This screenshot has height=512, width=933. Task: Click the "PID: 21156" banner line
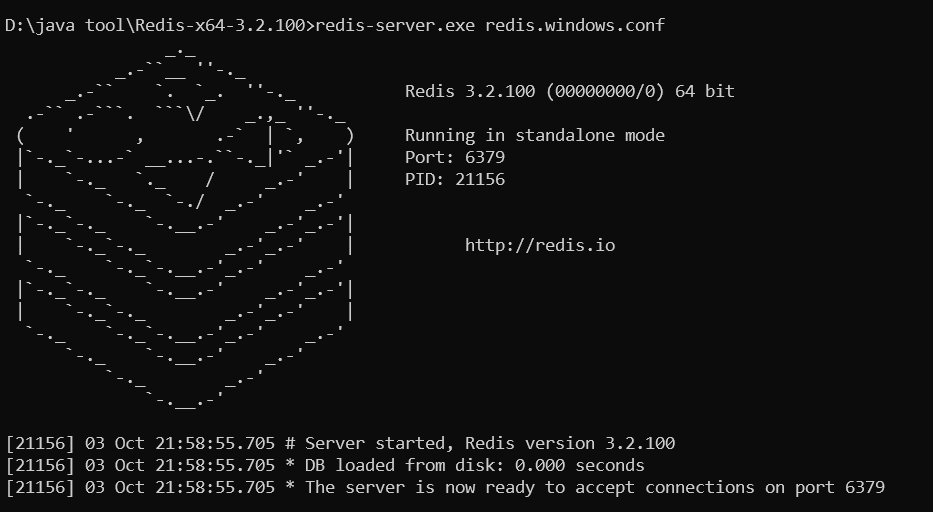[x=455, y=179]
